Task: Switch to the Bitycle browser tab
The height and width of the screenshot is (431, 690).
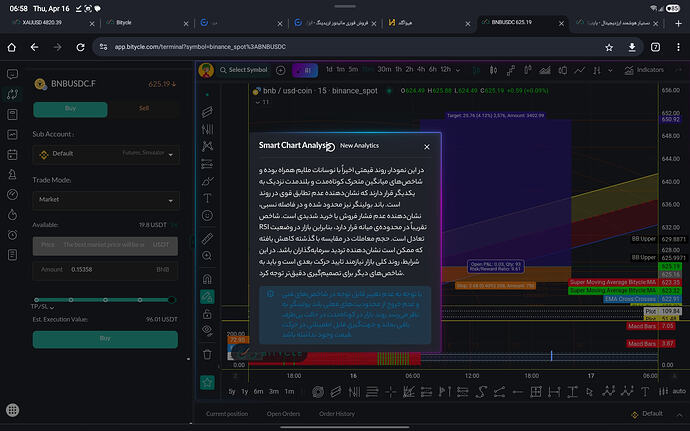Action: coord(145,23)
